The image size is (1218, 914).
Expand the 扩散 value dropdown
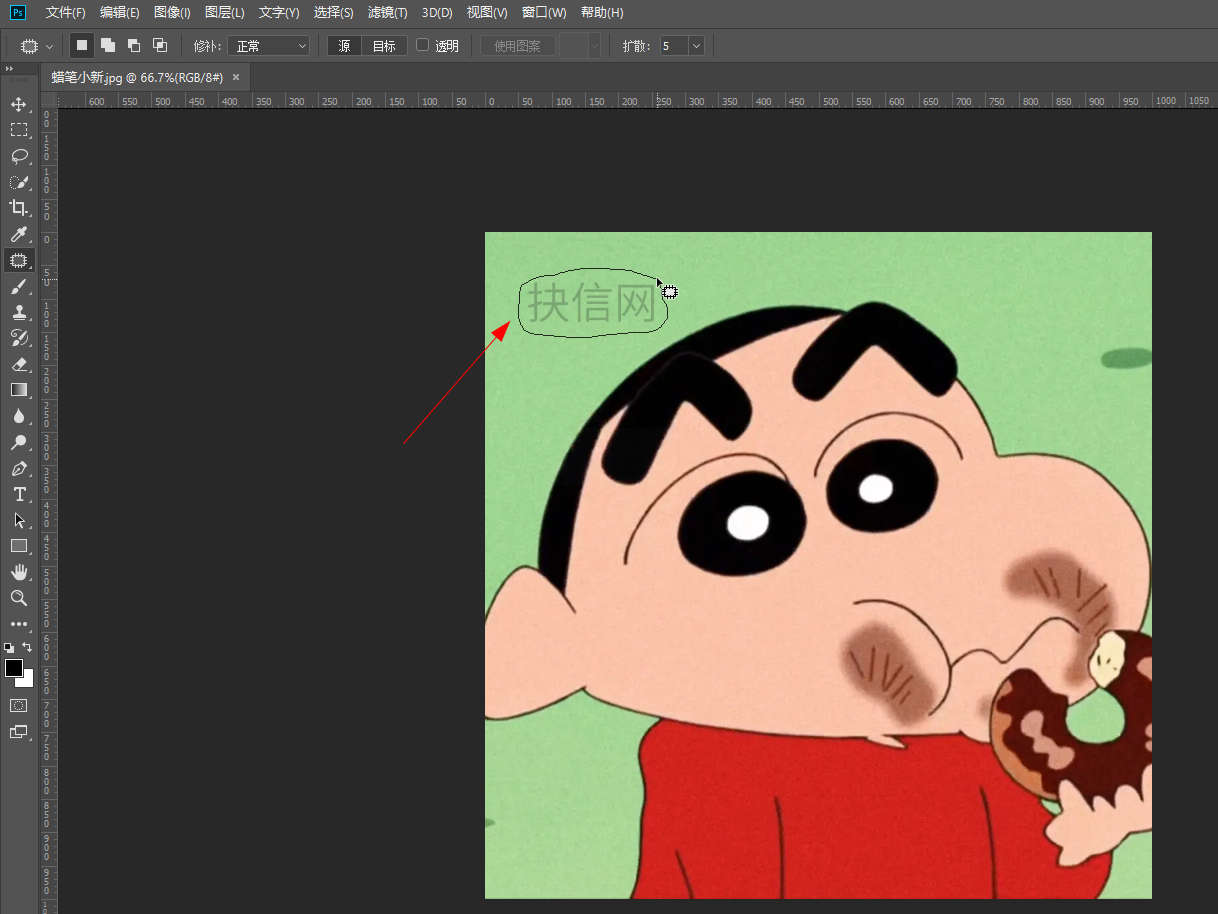click(696, 46)
